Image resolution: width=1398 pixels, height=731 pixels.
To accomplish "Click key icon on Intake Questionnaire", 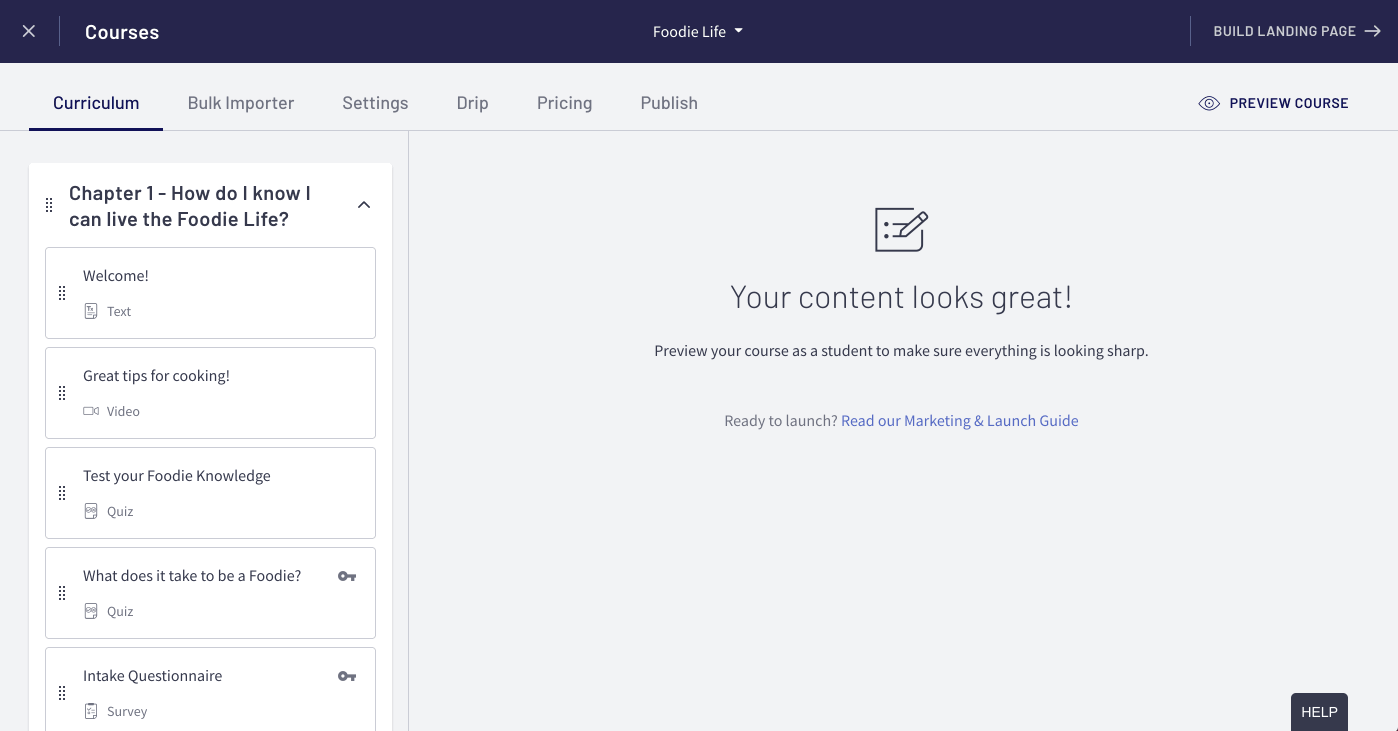I will [x=347, y=676].
